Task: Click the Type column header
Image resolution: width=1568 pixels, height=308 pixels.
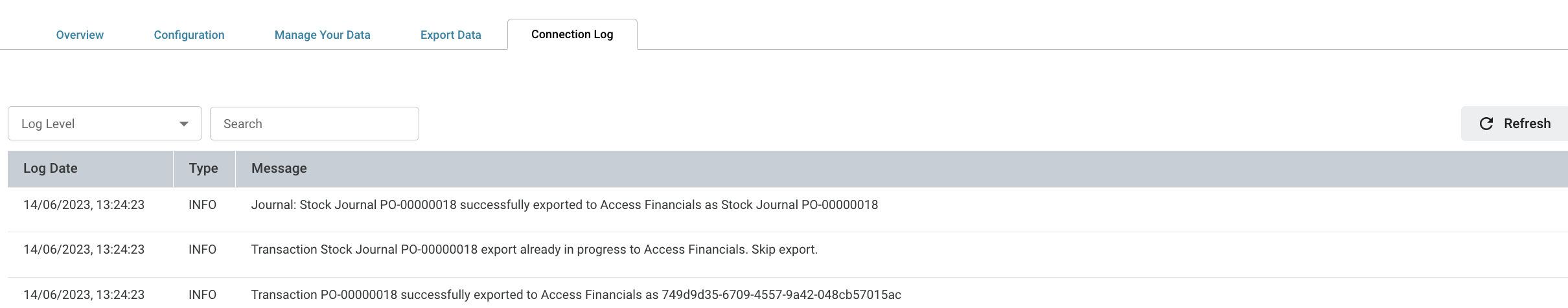Action: click(x=204, y=169)
